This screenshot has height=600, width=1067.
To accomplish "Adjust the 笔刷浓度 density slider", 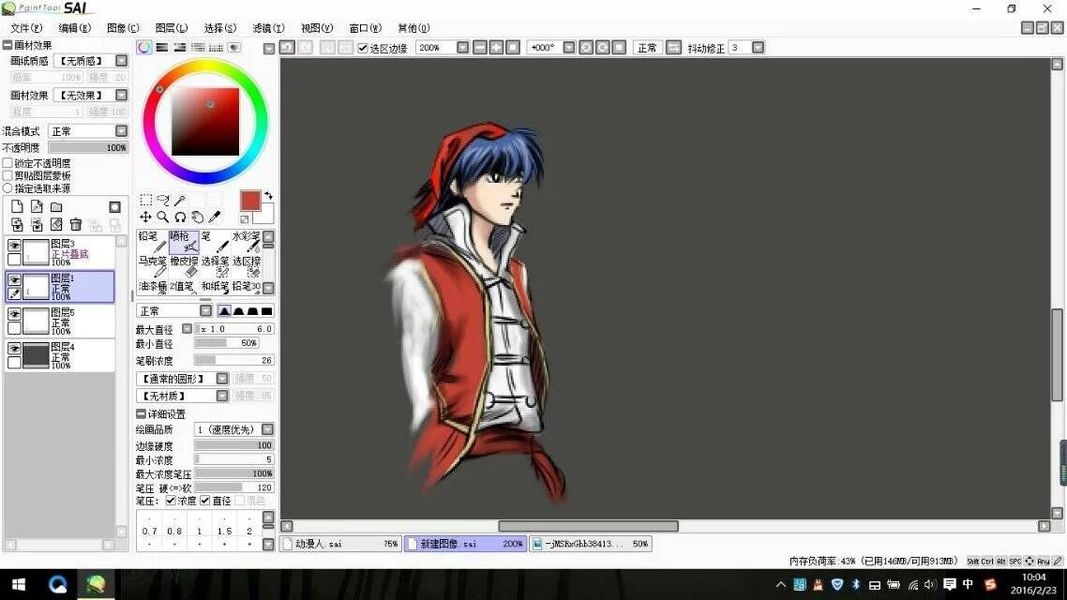I will coord(234,360).
